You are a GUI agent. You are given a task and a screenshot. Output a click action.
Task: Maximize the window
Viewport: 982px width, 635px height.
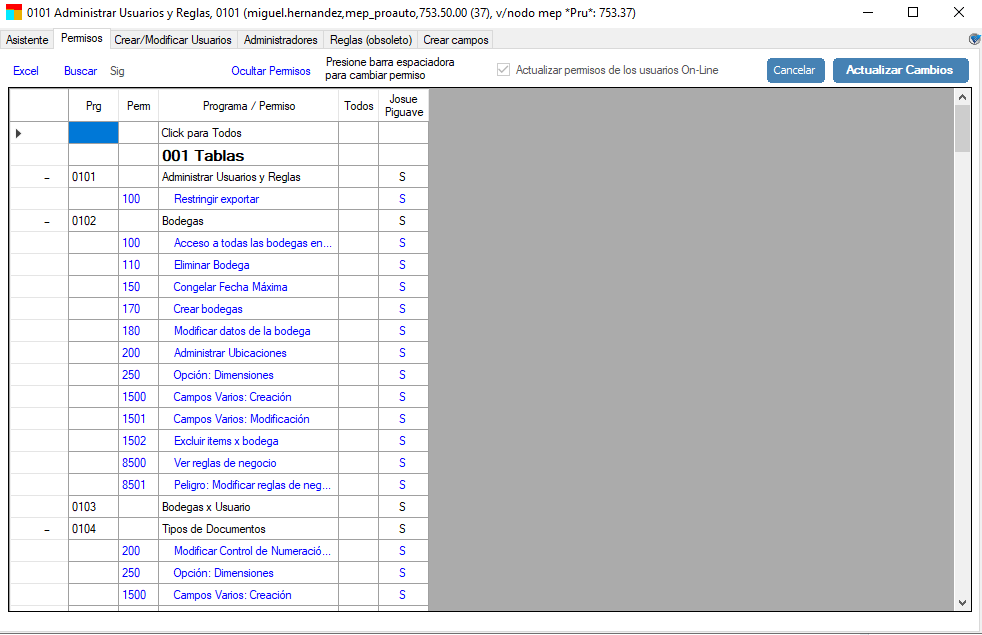click(913, 12)
